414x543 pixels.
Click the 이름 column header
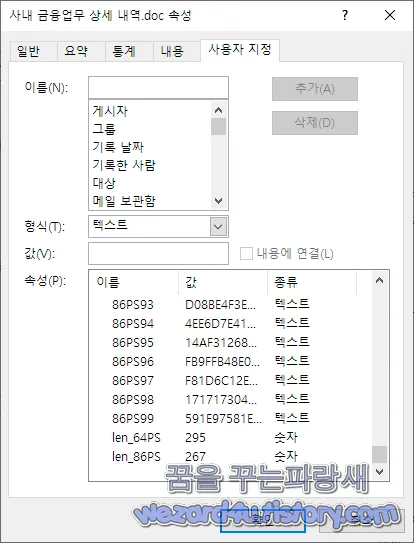(x=134, y=283)
